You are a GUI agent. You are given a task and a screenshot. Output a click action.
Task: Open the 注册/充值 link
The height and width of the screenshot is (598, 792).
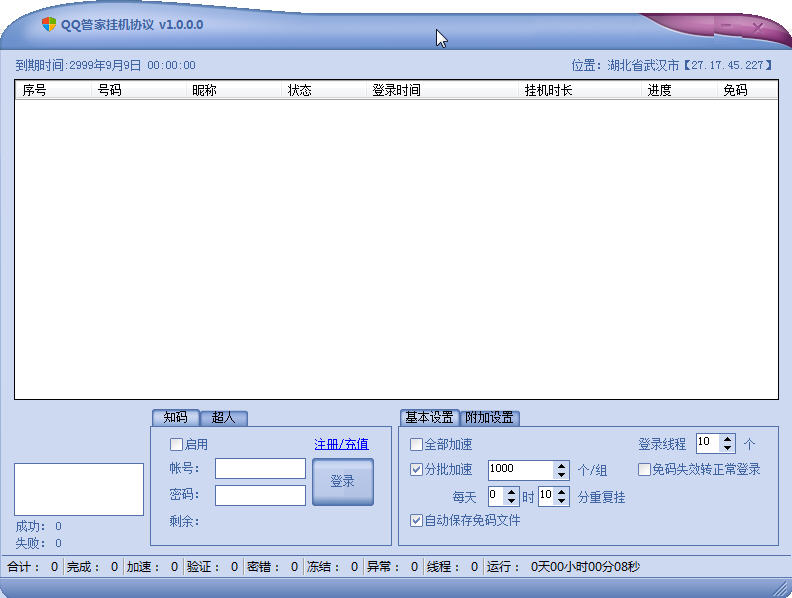coord(341,444)
